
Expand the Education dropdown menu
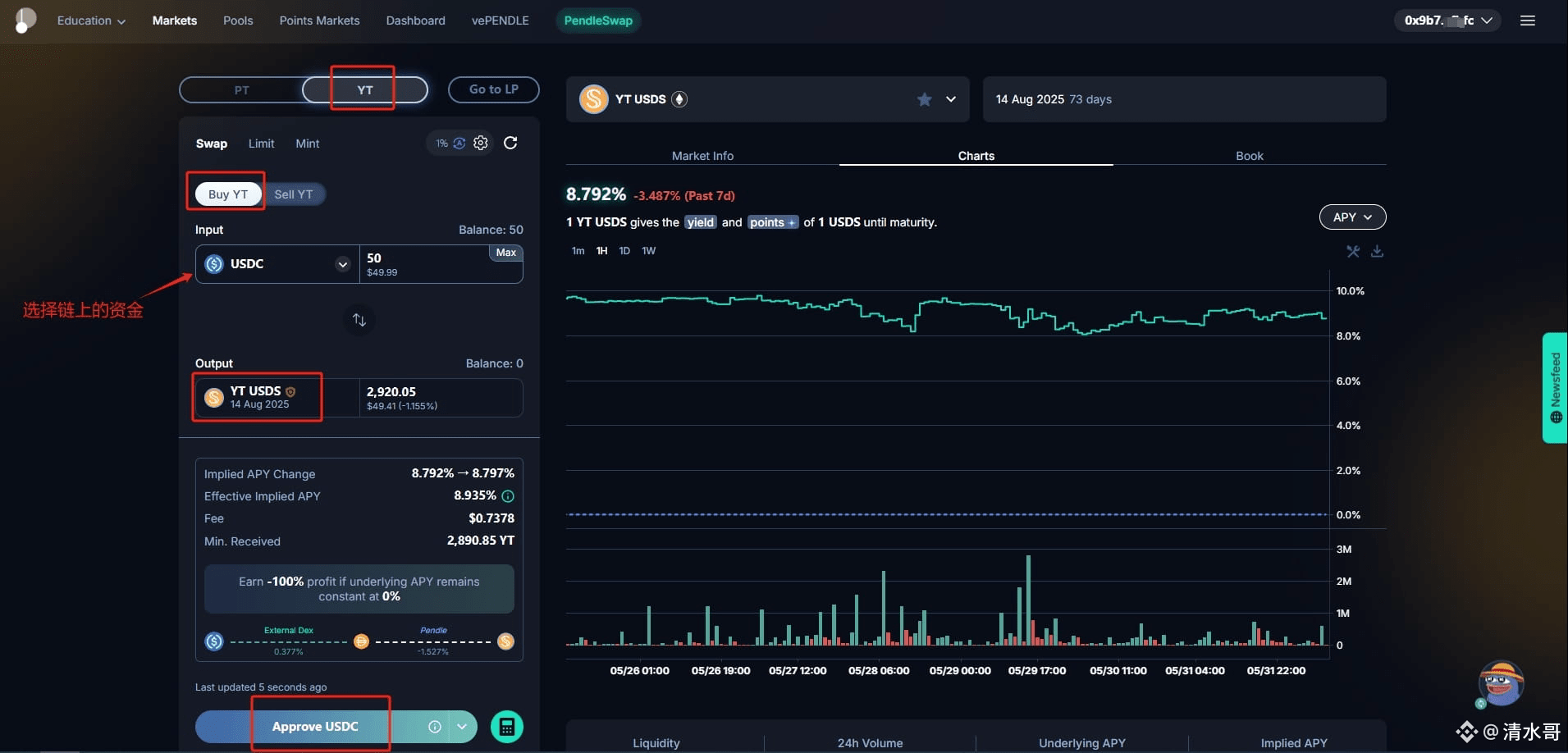tap(91, 21)
